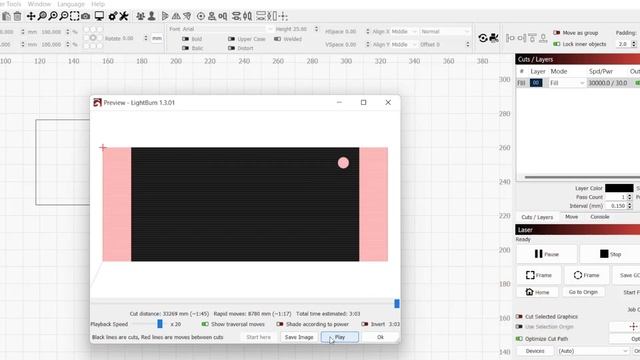Open the Preview monitor icon in toolbar
640x360 pixels.
pyautogui.click(x=99, y=16)
